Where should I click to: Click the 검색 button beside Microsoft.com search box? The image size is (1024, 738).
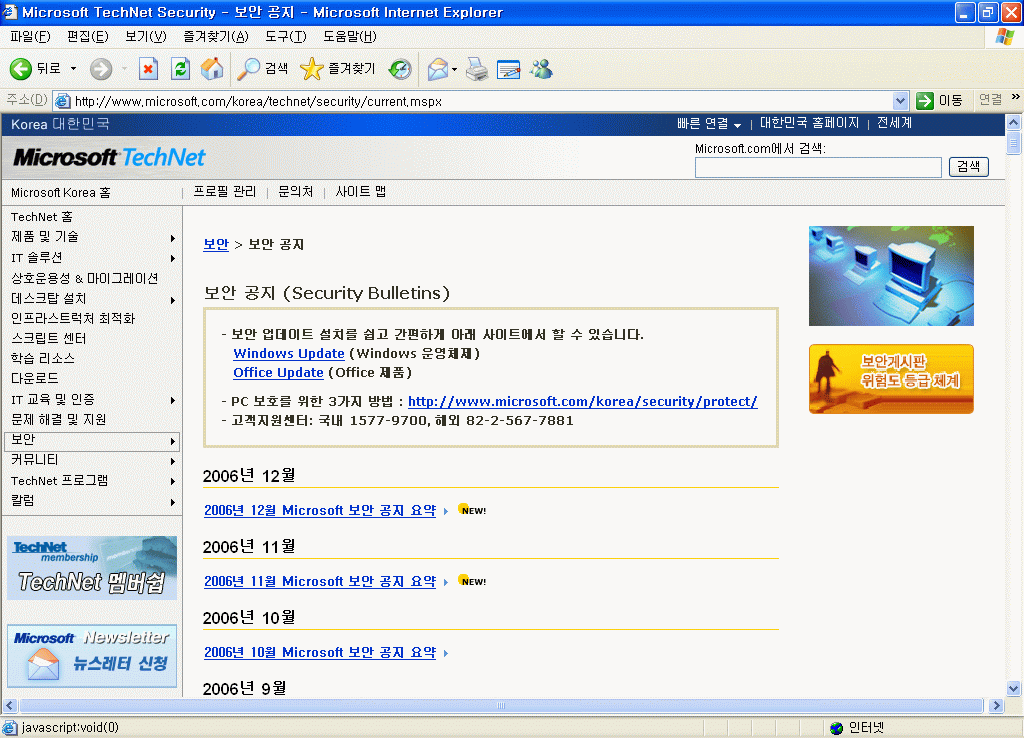(968, 167)
